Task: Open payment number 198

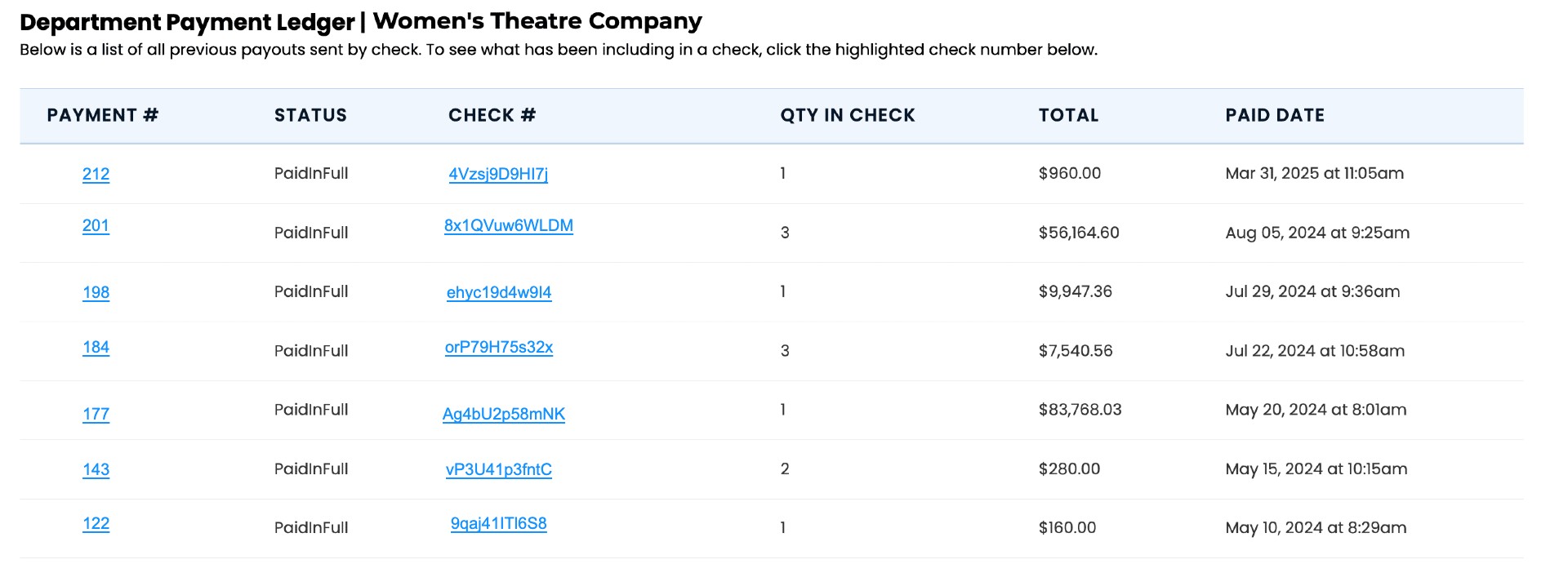Action: (x=96, y=292)
